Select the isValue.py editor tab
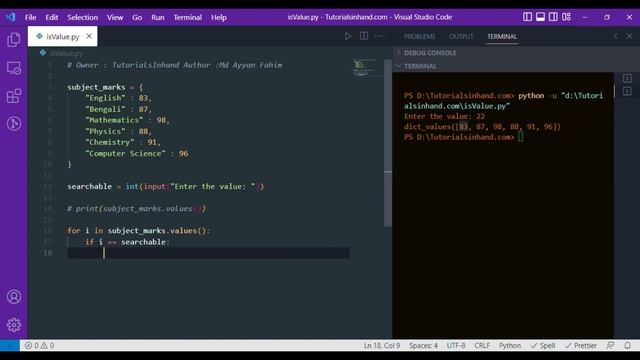 coord(62,36)
